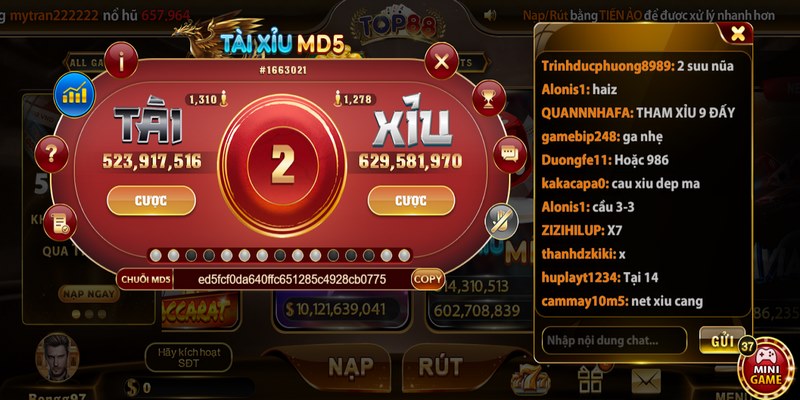This screenshot has height=400, width=800.
Task: Open the history scroll icon
Action: 60,222
